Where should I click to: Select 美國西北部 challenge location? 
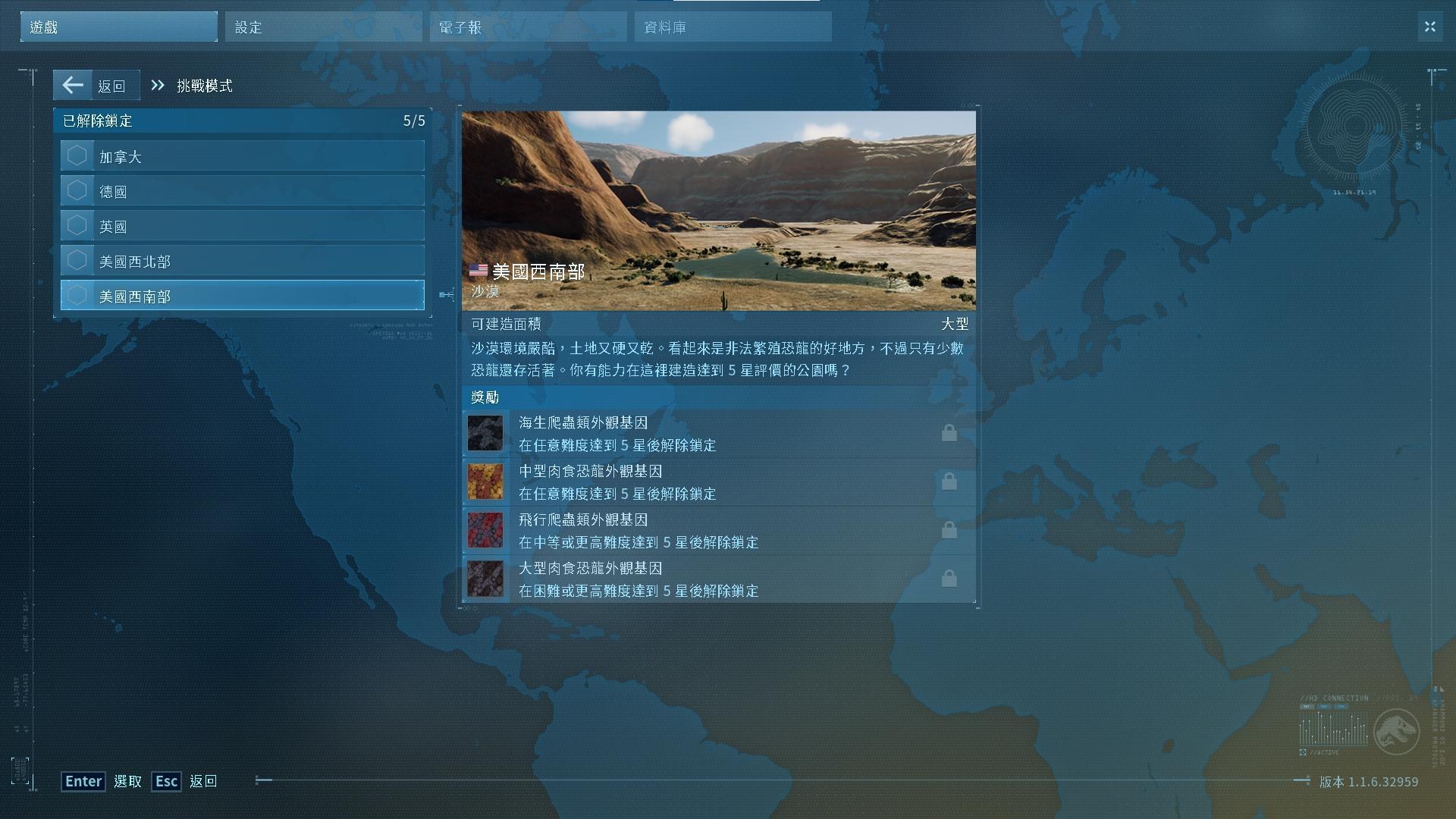[243, 261]
